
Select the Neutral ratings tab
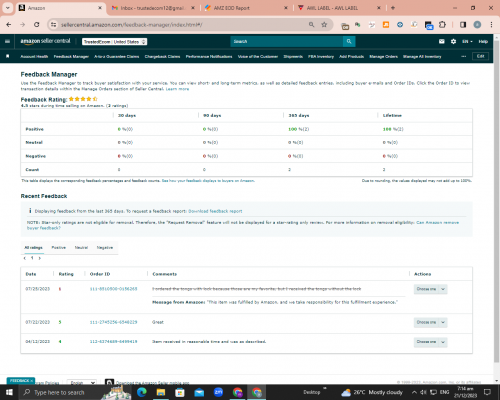click(81, 248)
